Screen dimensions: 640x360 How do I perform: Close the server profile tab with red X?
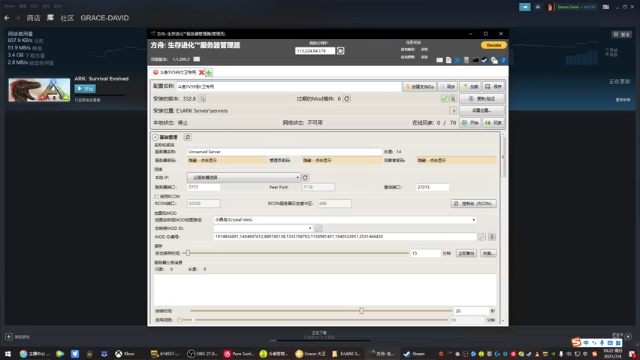(x=201, y=72)
